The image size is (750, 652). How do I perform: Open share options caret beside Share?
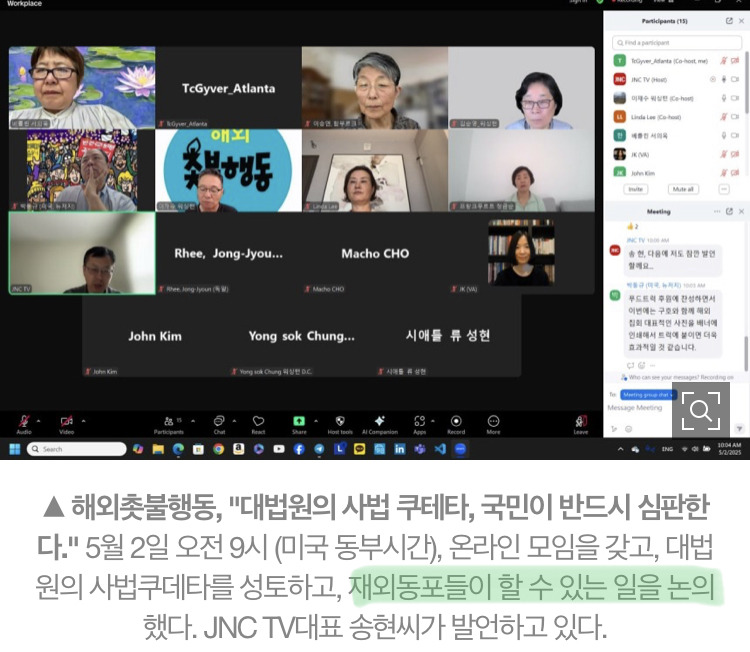[x=316, y=421]
